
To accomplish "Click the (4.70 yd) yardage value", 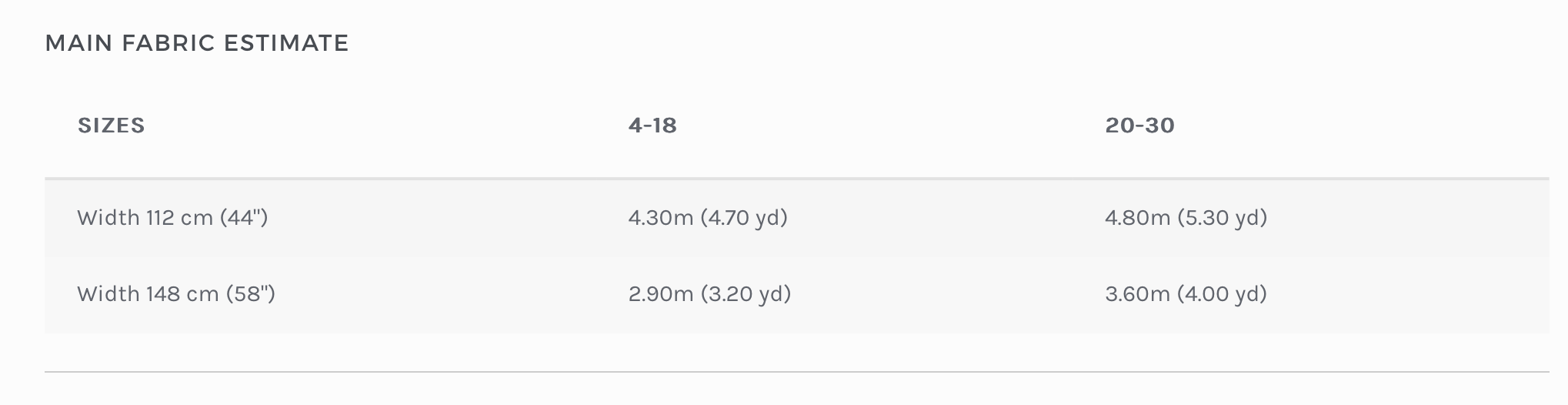I will (x=744, y=218).
